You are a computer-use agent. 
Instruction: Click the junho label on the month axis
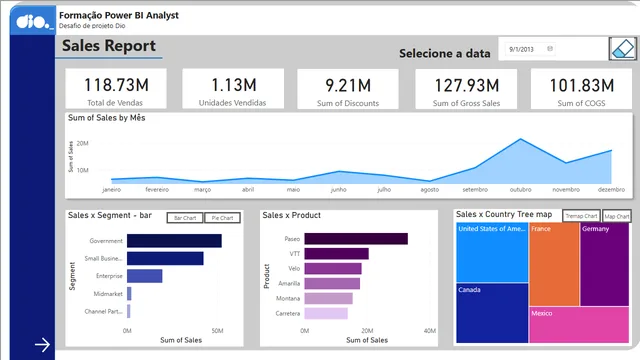(x=339, y=190)
